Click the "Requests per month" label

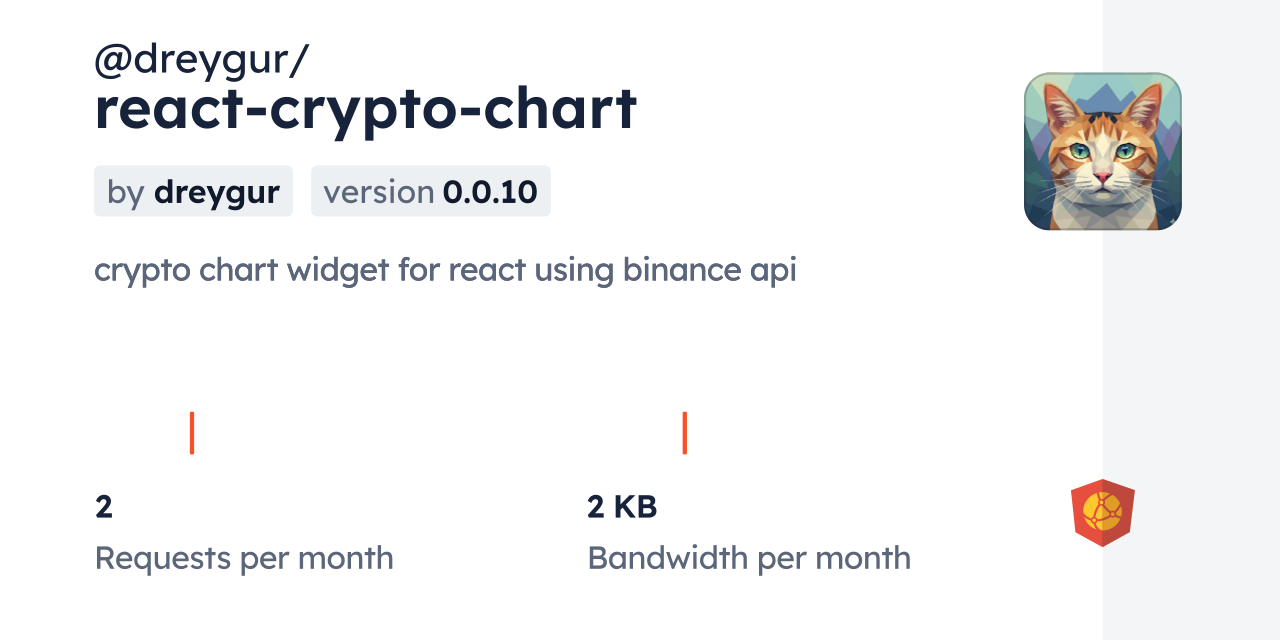[243, 558]
